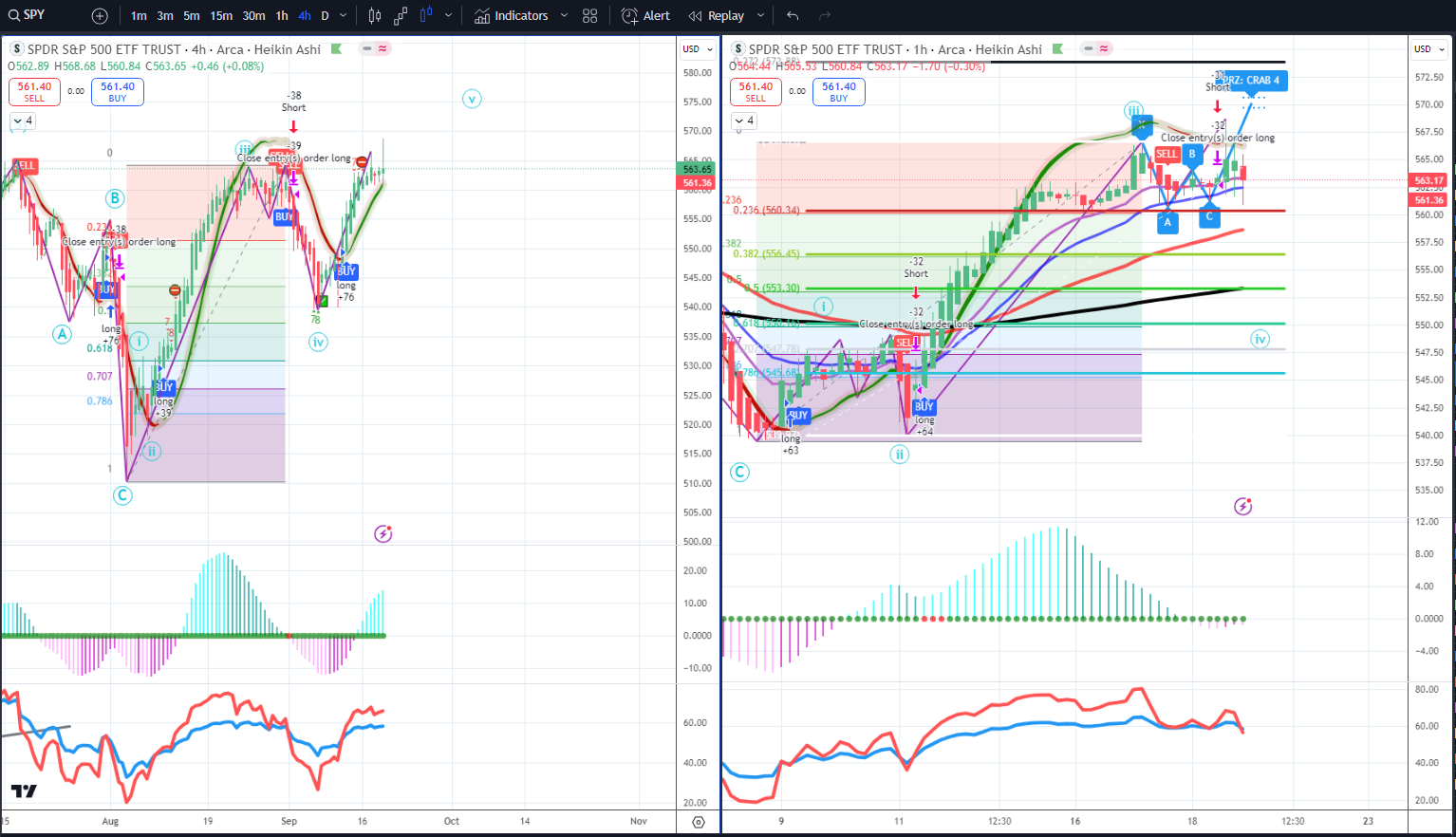Image resolution: width=1456 pixels, height=837 pixels.
Task: Select 1m timeframe
Action: click(139, 16)
